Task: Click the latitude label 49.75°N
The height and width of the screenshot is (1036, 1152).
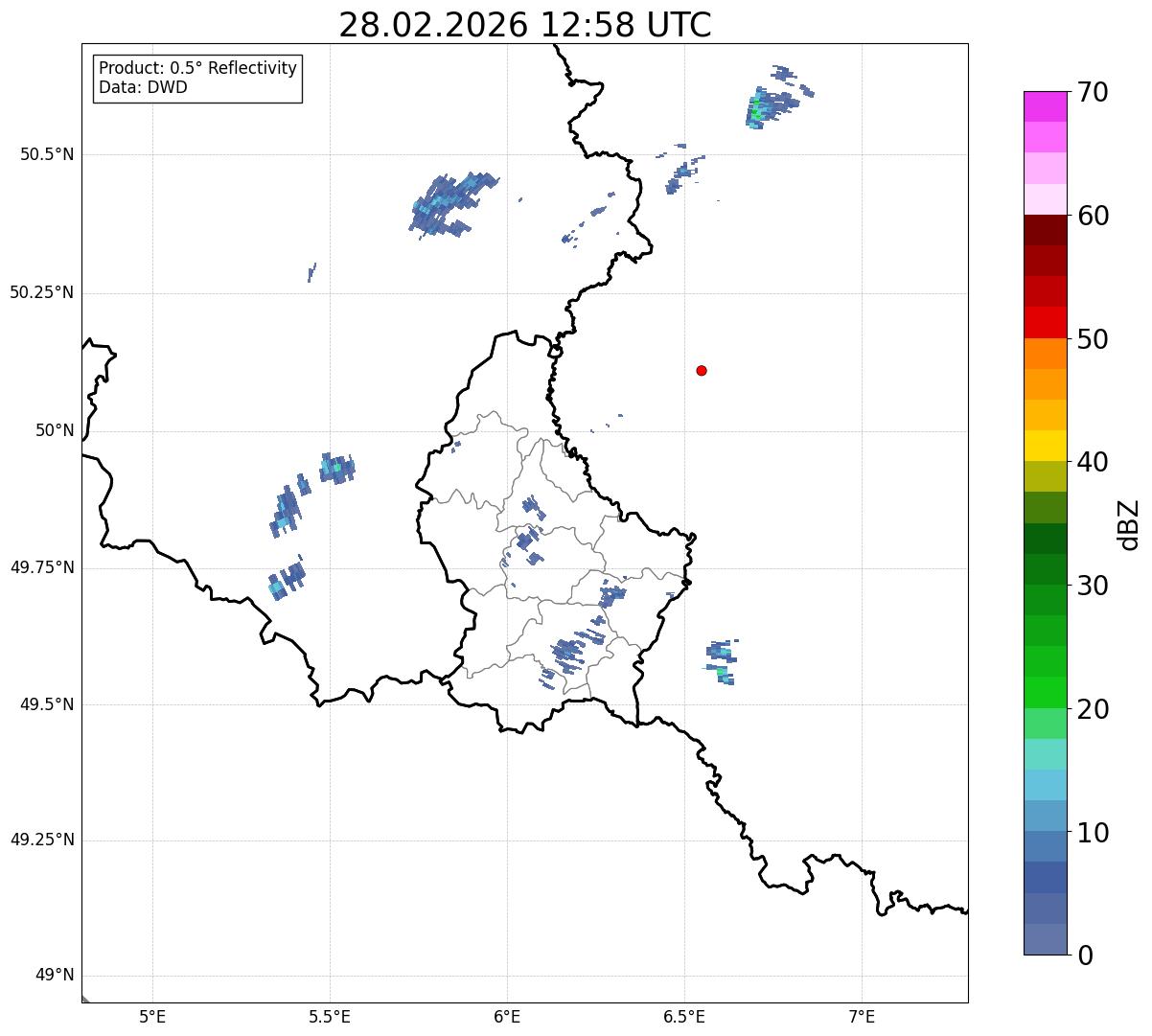Action: [x=42, y=567]
